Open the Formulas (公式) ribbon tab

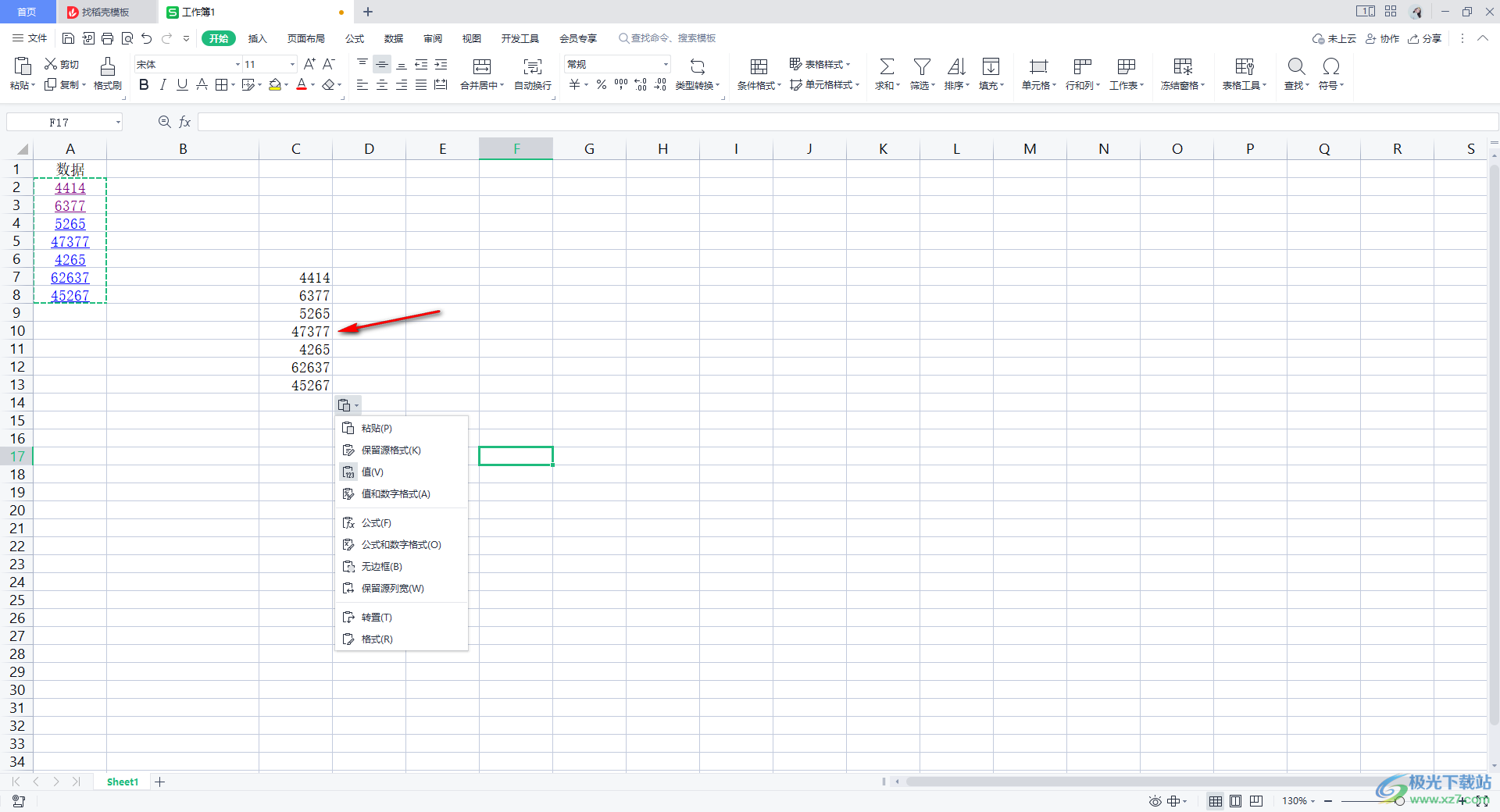355,38
